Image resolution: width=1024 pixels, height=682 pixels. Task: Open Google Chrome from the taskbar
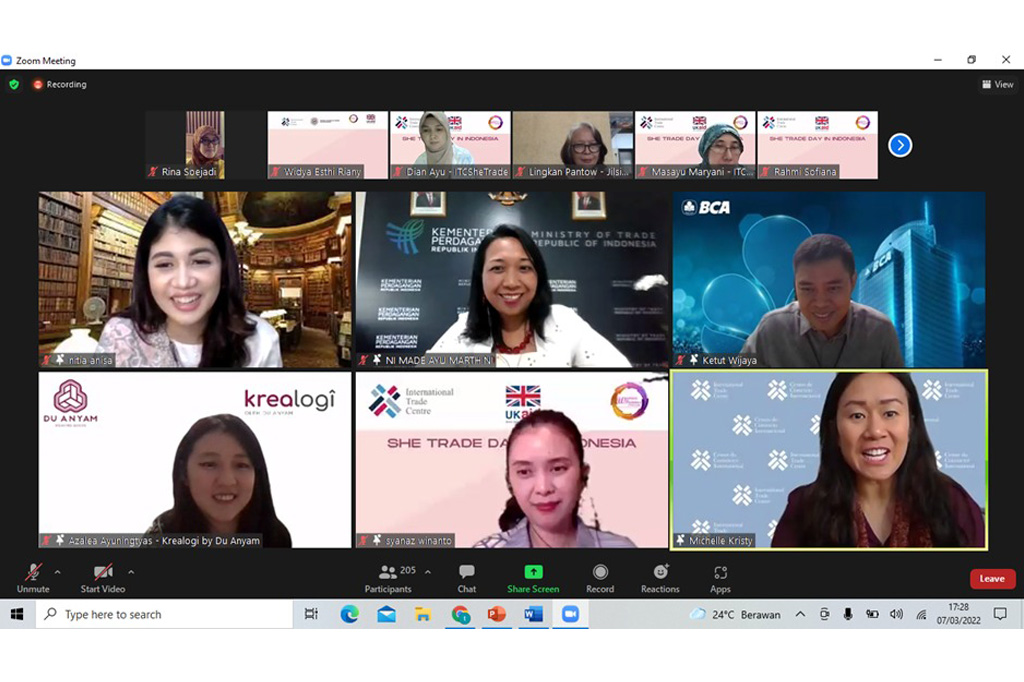coord(460,614)
